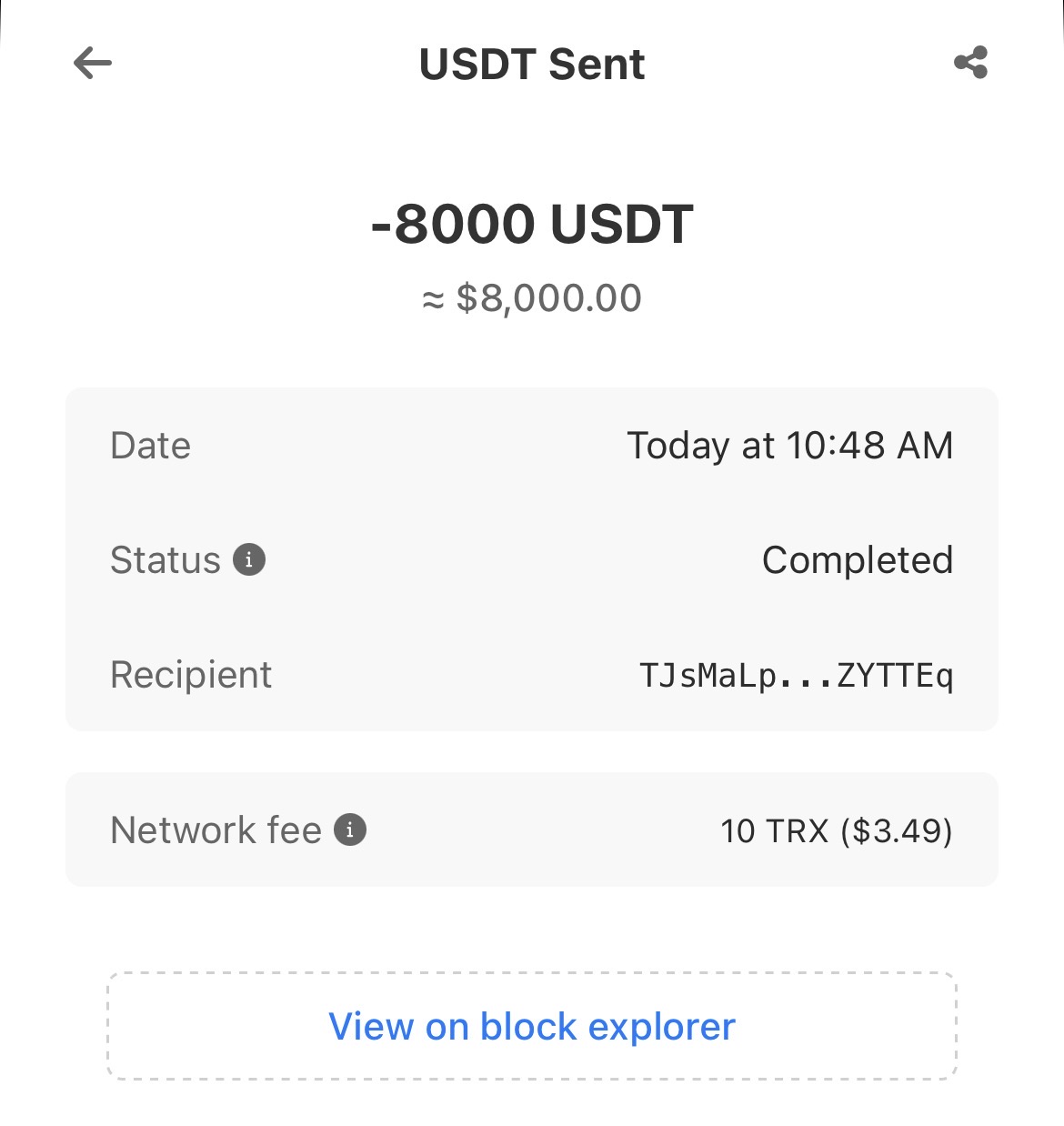
Task: Click the 10 TRX fee amount
Action: click(x=775, y=830)
